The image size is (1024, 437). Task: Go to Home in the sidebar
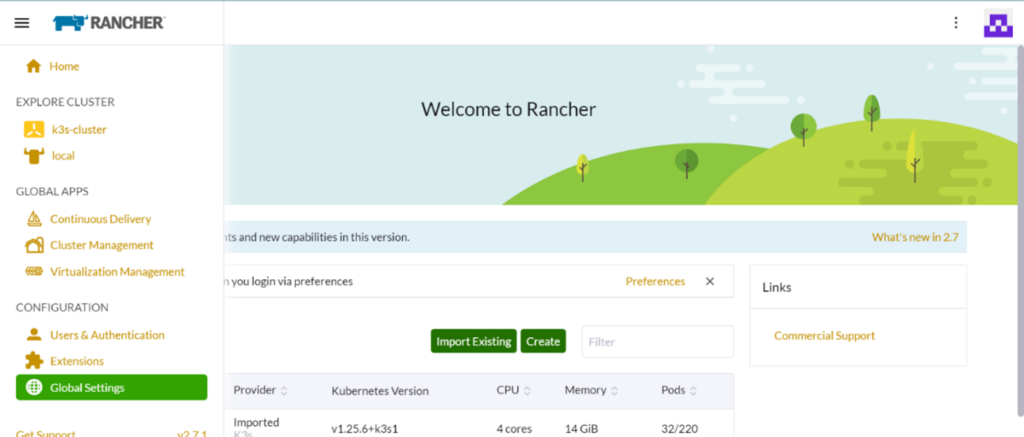64,66
